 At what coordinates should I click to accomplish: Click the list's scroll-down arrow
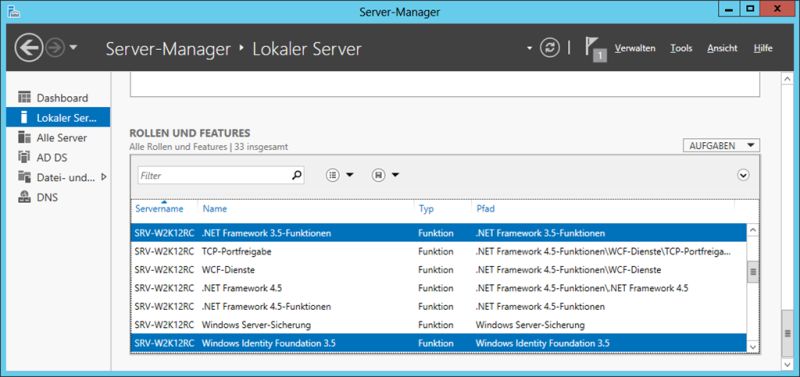[753, 347]
